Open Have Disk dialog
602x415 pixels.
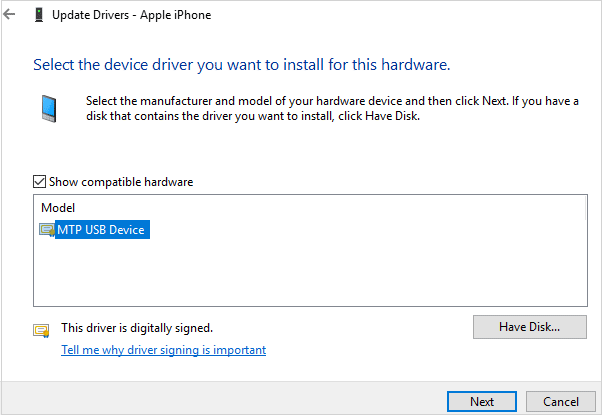coord(529,327)
